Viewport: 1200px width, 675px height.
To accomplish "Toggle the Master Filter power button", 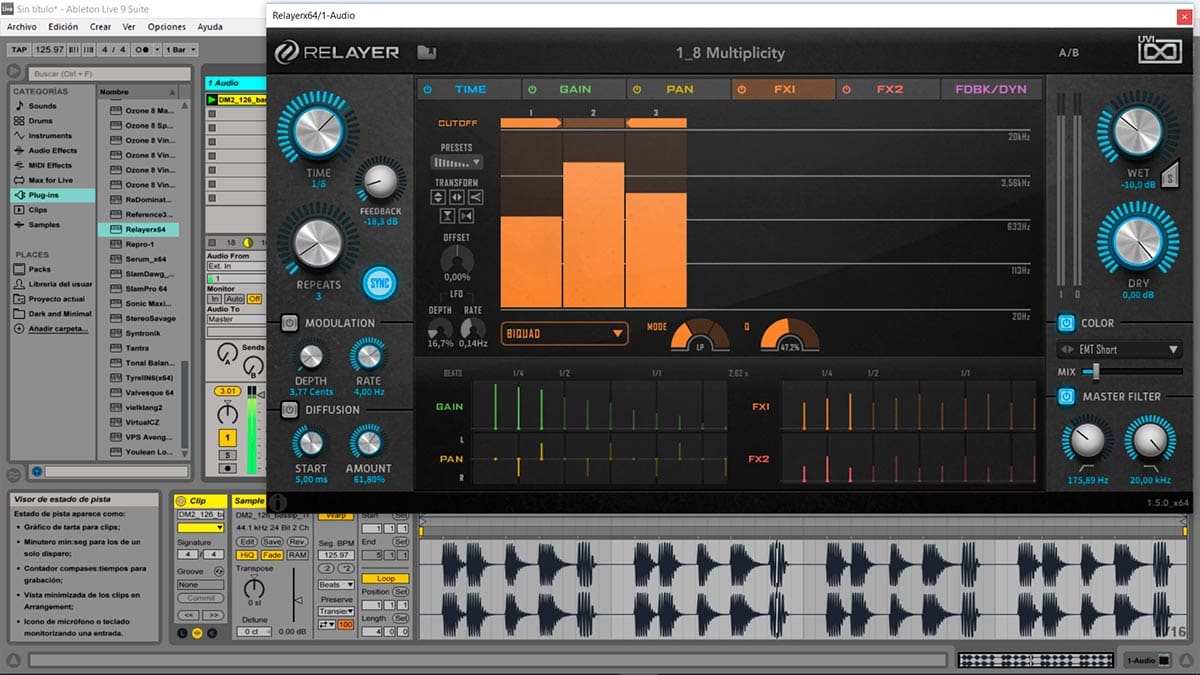I will 1066,396.
